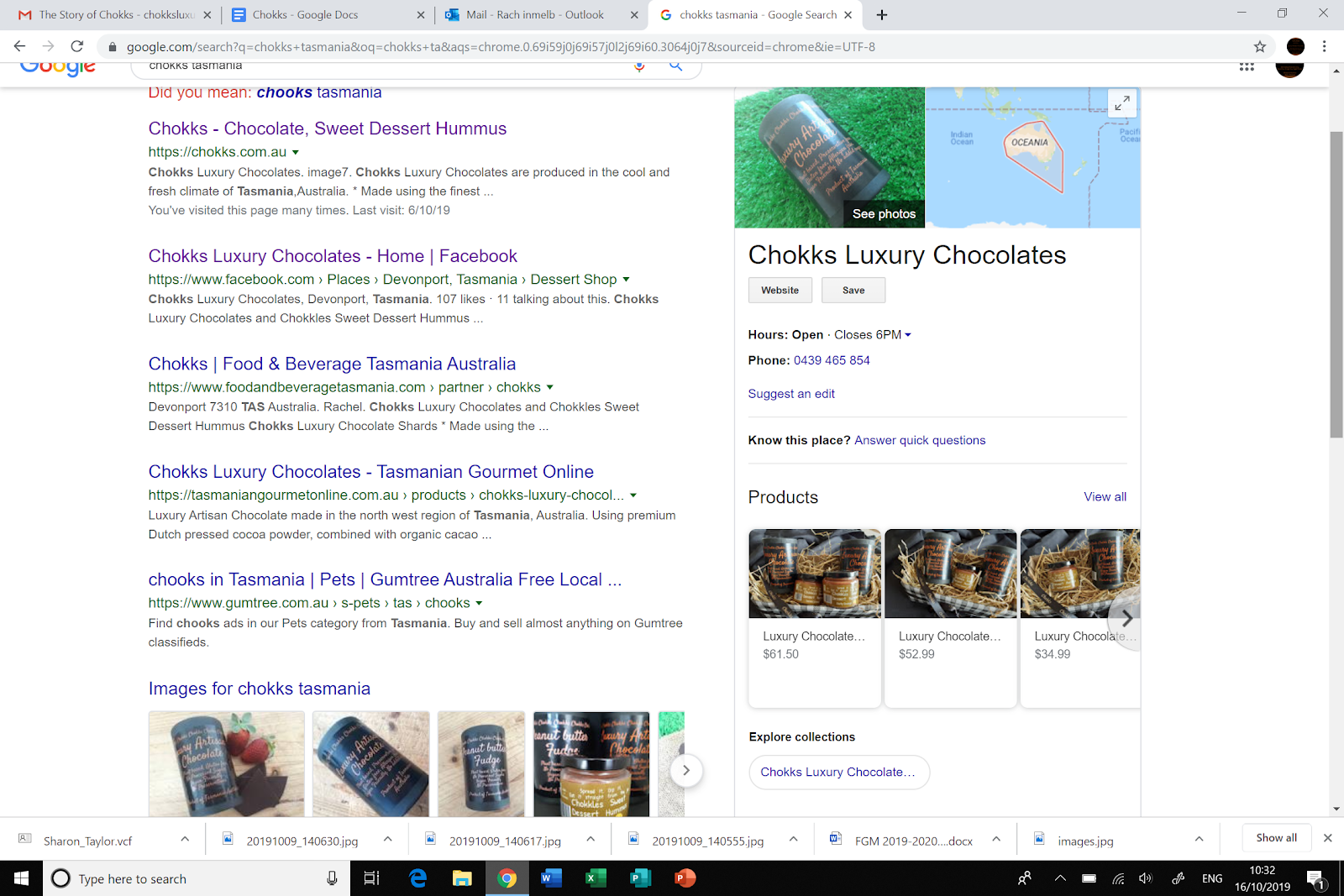
Task: Click the Chrome address bar
Action: pos(672,47)
